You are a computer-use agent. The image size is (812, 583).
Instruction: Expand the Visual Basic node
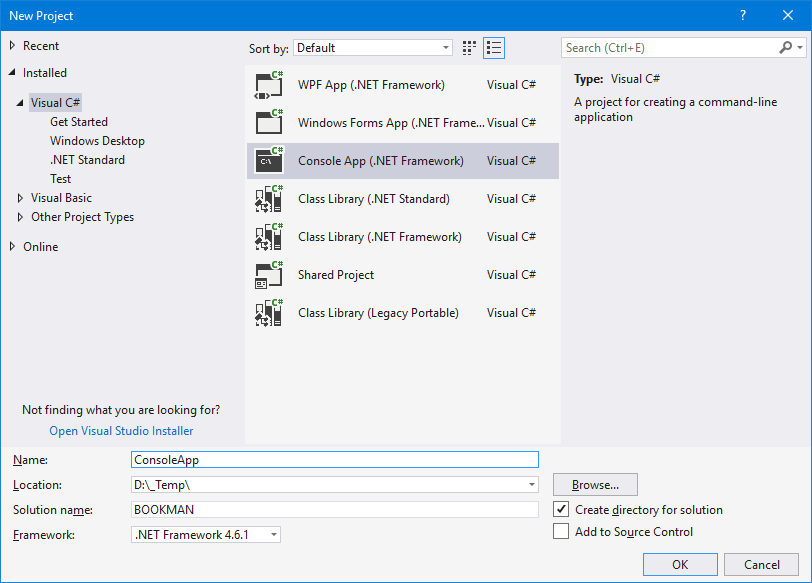pyautogui.click(x=20, y=198)
